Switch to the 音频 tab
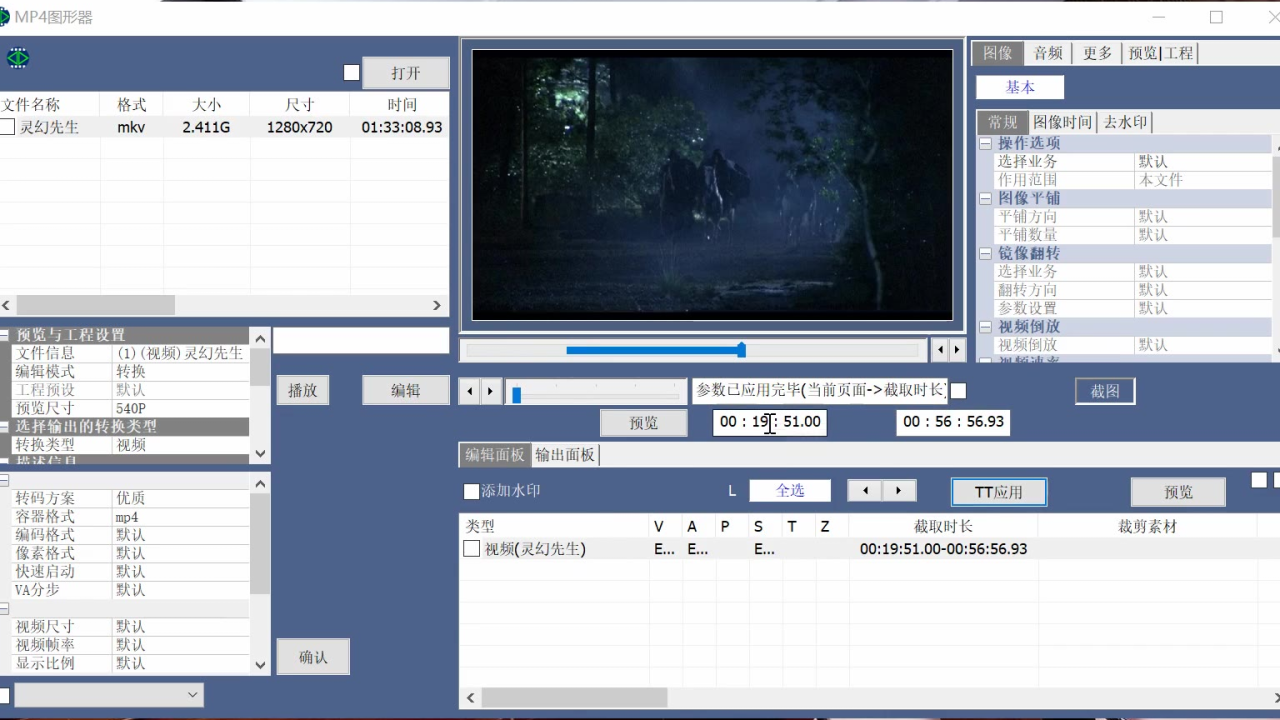 tap(1048, 53)
